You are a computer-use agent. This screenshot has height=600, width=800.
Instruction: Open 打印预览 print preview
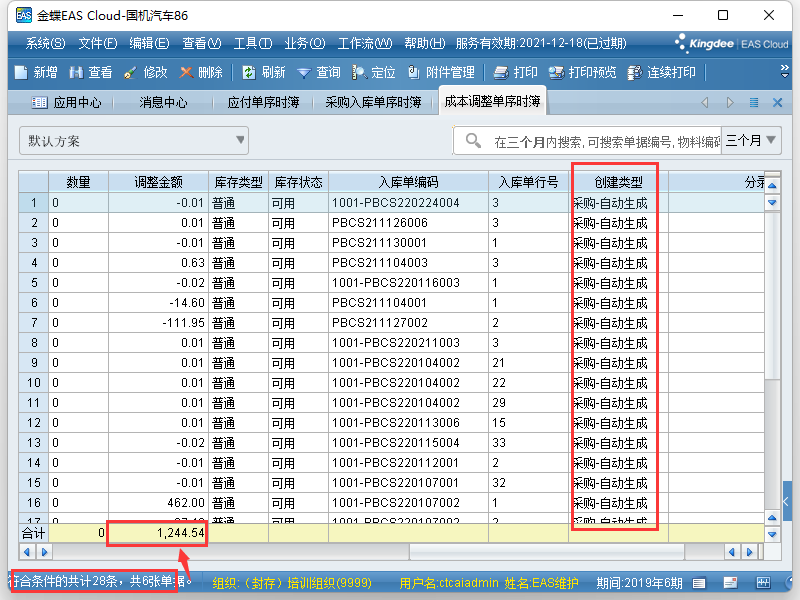(x=582, y=73)
